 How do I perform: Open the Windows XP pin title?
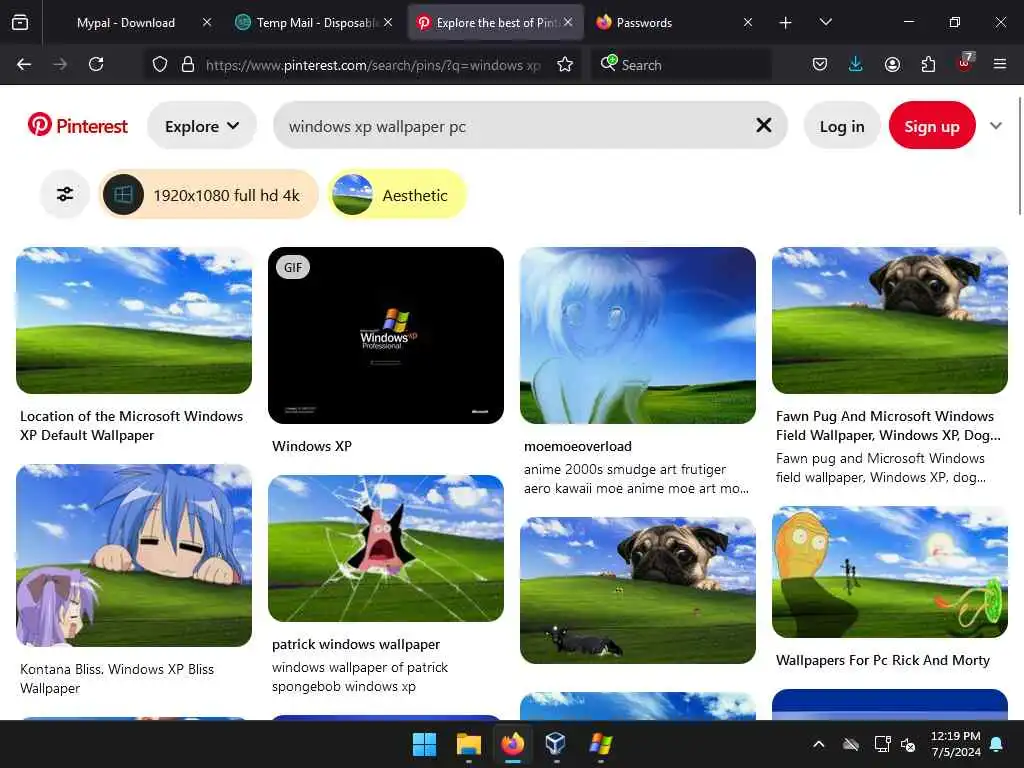click(312, 446)
